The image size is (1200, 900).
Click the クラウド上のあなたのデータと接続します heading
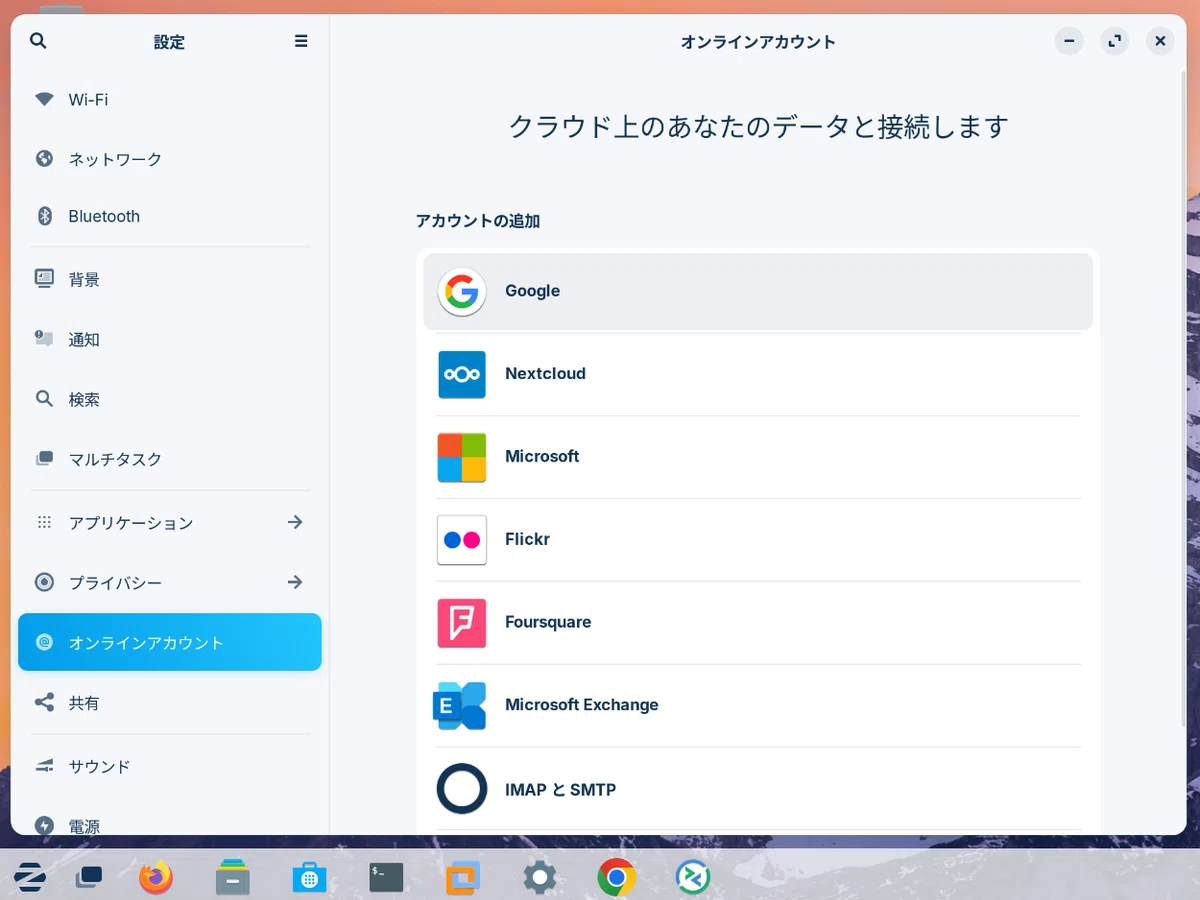758,127
